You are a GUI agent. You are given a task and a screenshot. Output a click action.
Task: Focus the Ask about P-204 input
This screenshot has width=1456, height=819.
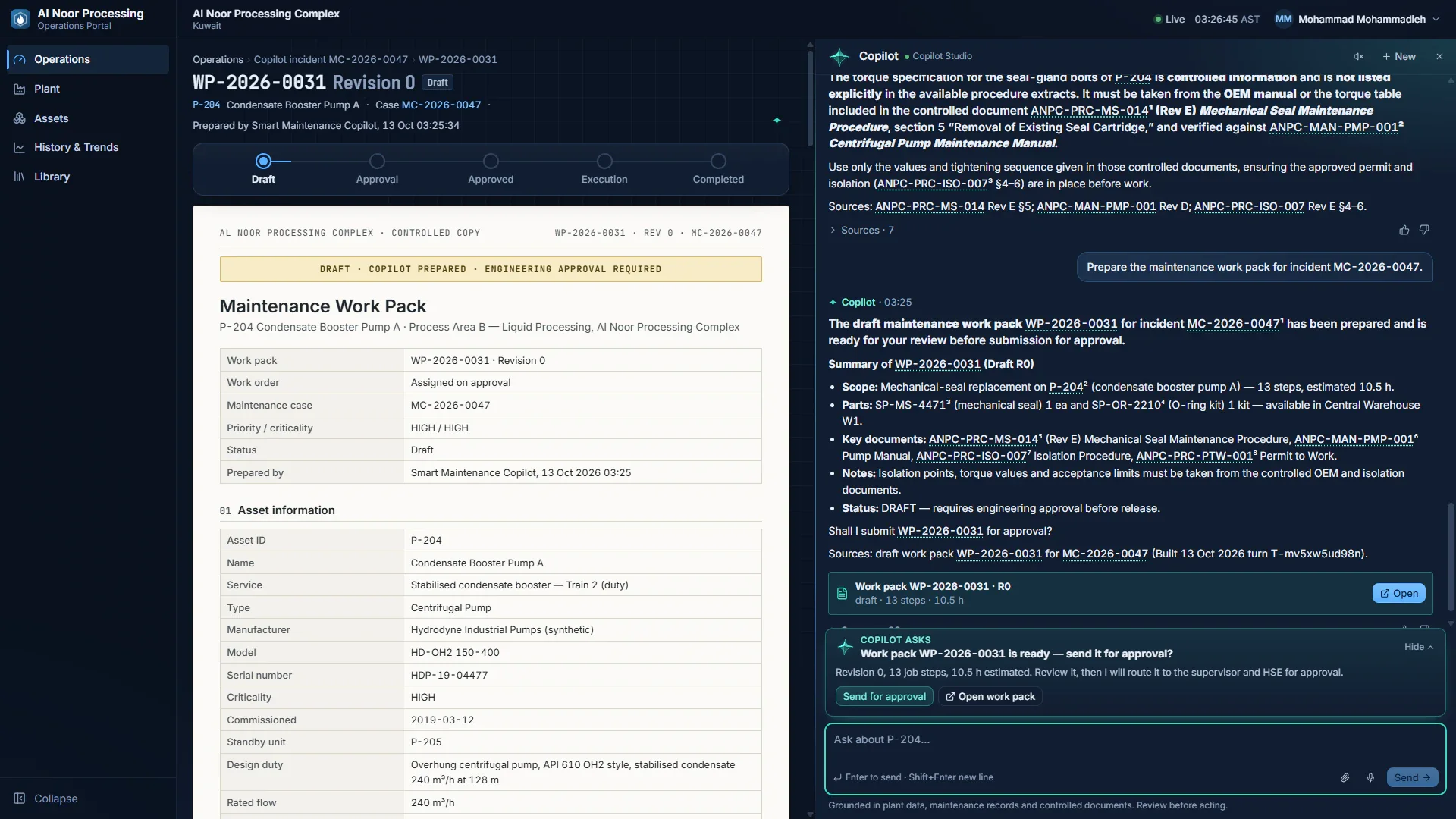(1134, 739)
